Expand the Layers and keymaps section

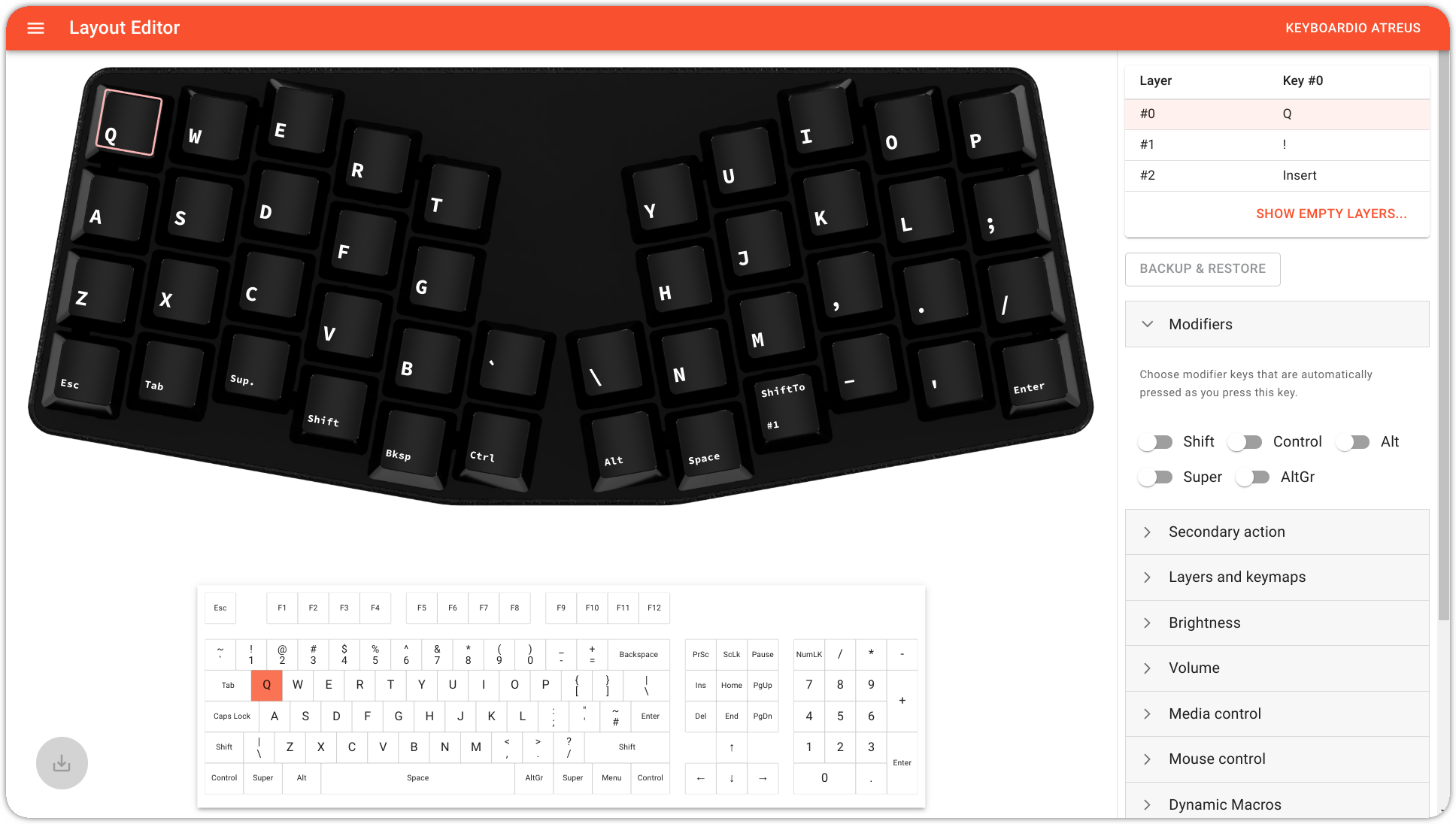point(1237,577)
